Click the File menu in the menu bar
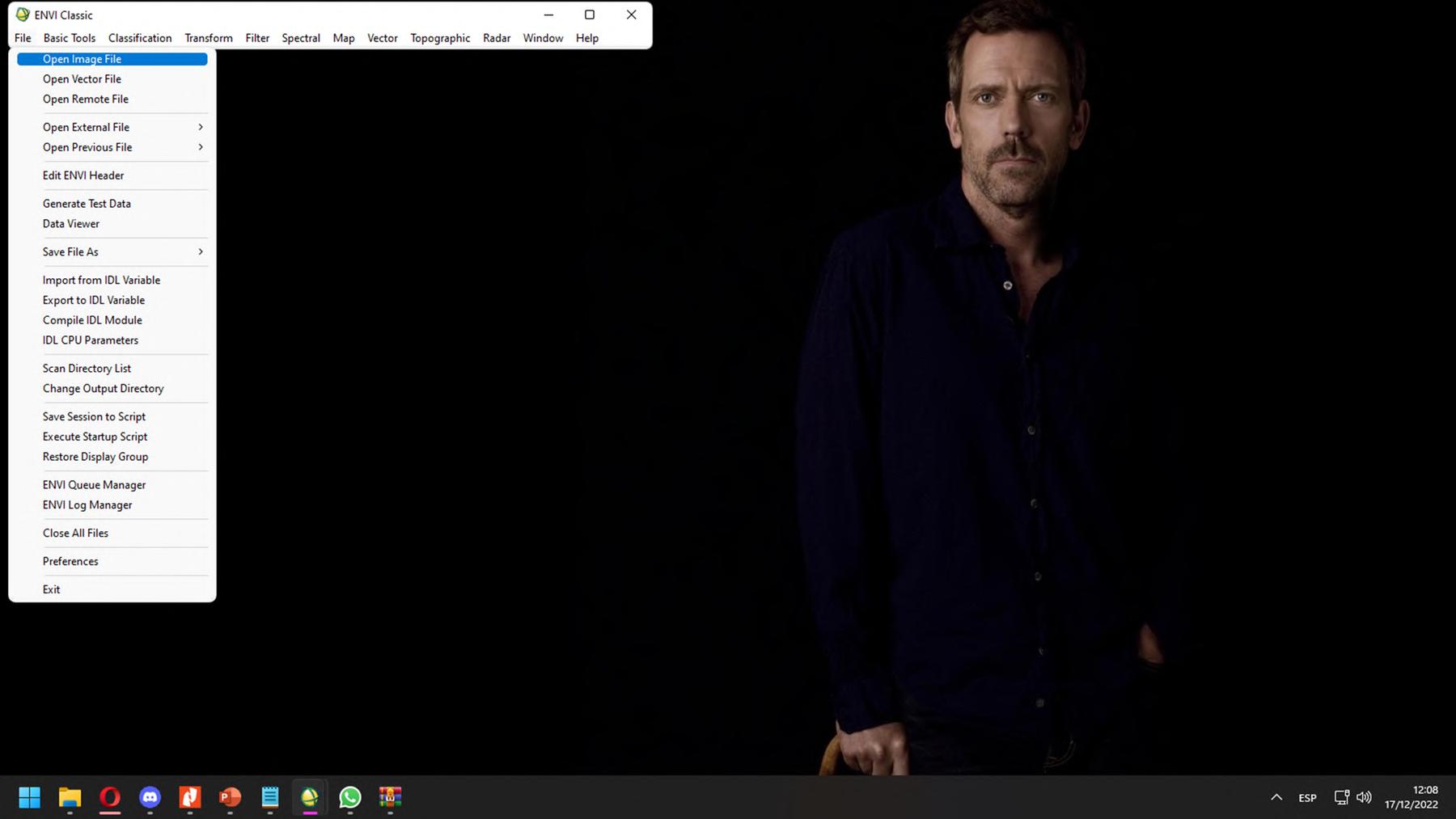The height and width of the screenshot is (819, 1456). [23, 38]
